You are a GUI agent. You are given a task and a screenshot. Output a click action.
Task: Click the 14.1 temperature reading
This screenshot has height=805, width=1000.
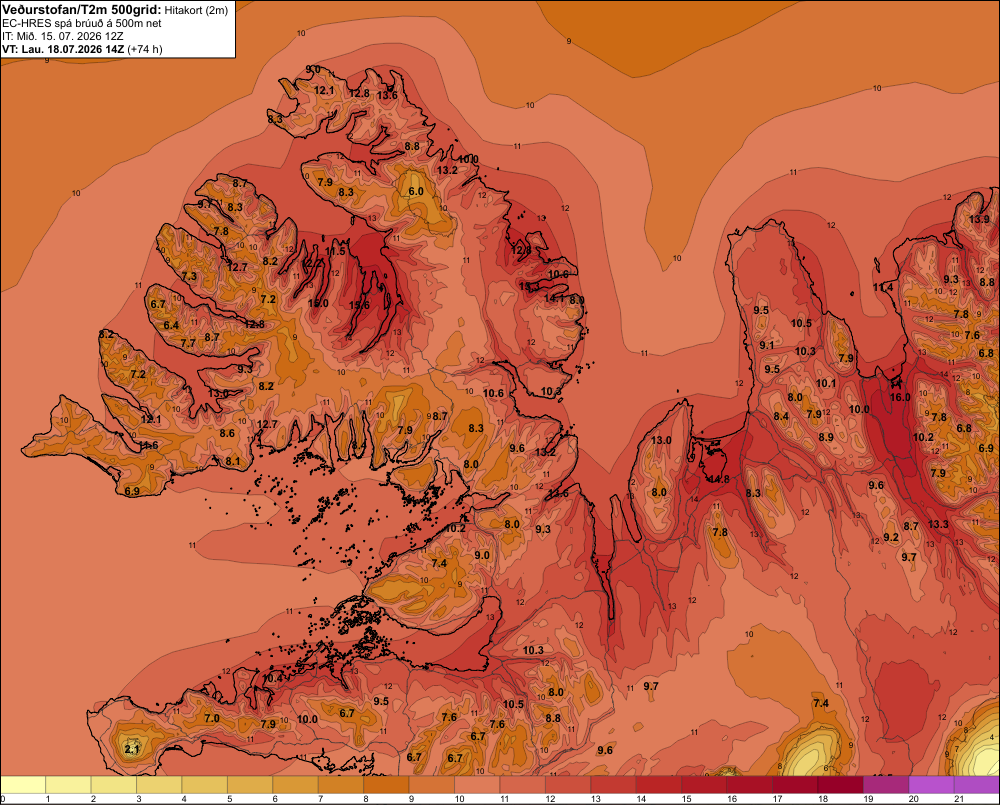(x=554, y=298)
